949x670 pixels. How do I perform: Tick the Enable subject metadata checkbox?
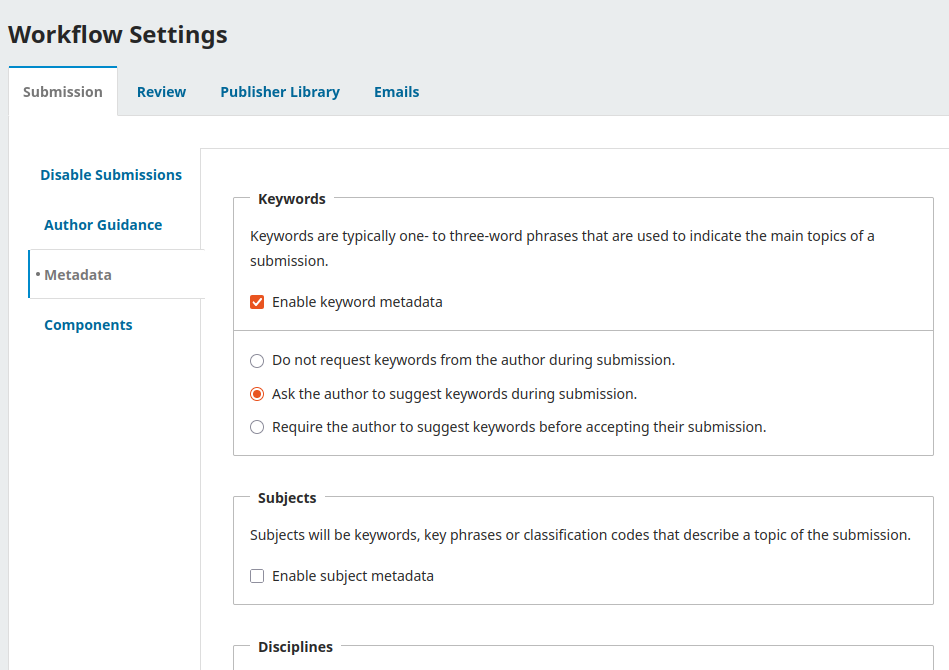[x=257, y=576]
